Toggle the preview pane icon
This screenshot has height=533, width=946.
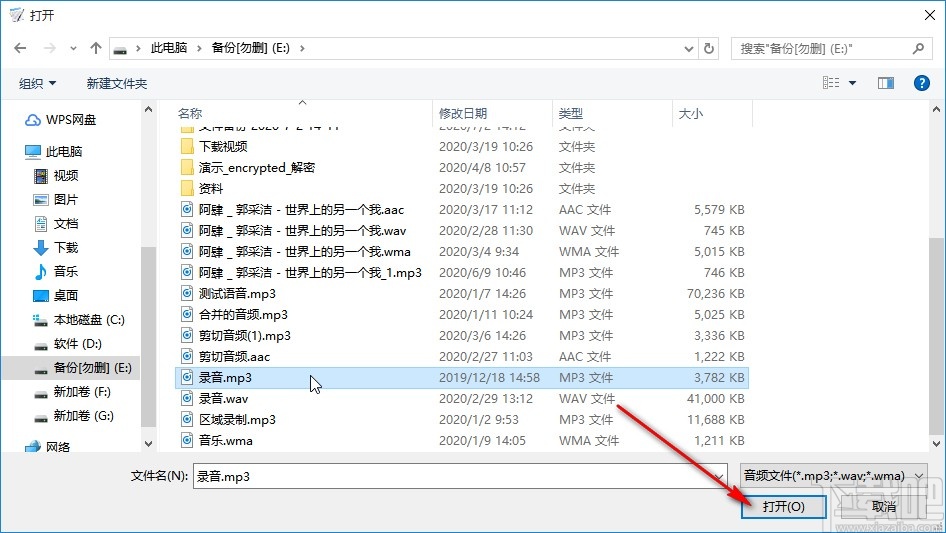point(886,83)
